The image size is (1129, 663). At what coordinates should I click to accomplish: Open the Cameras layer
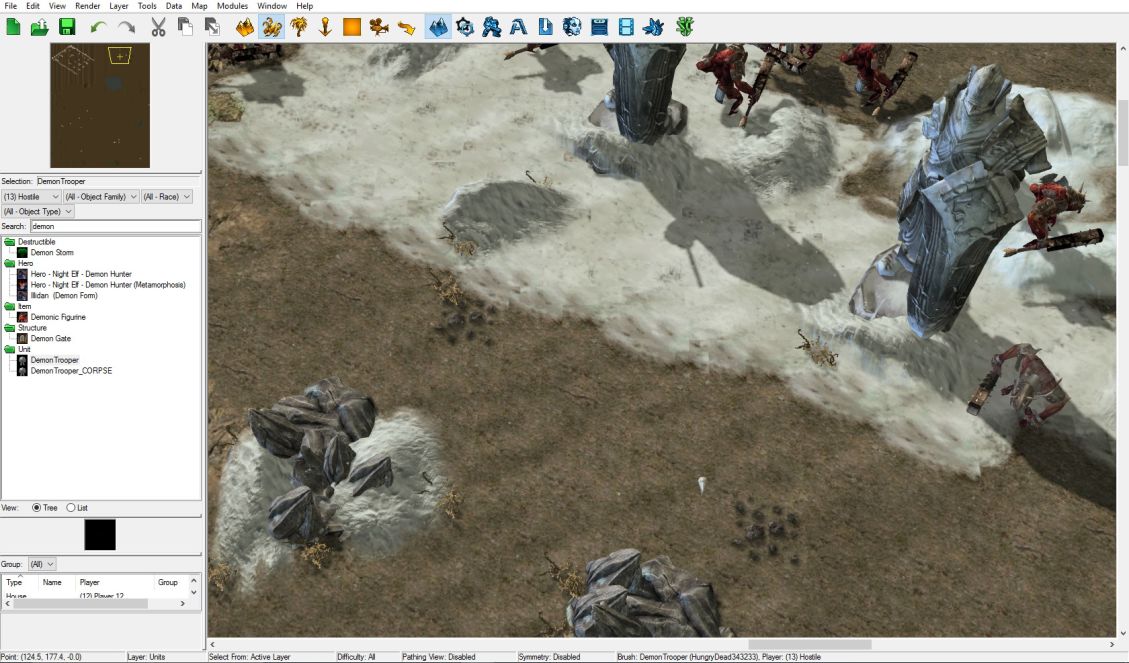click(x=379, y=27)
